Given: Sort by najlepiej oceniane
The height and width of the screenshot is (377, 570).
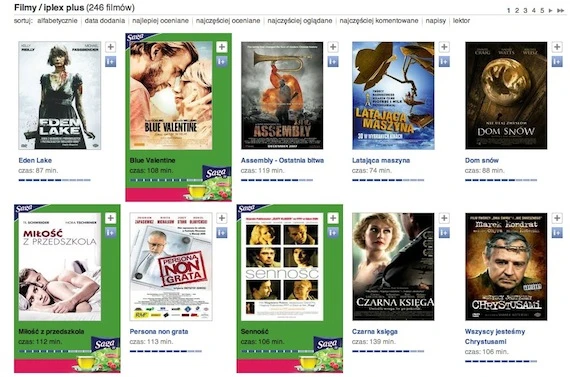Looking at the screenshot, I should (x=160, y=21).
